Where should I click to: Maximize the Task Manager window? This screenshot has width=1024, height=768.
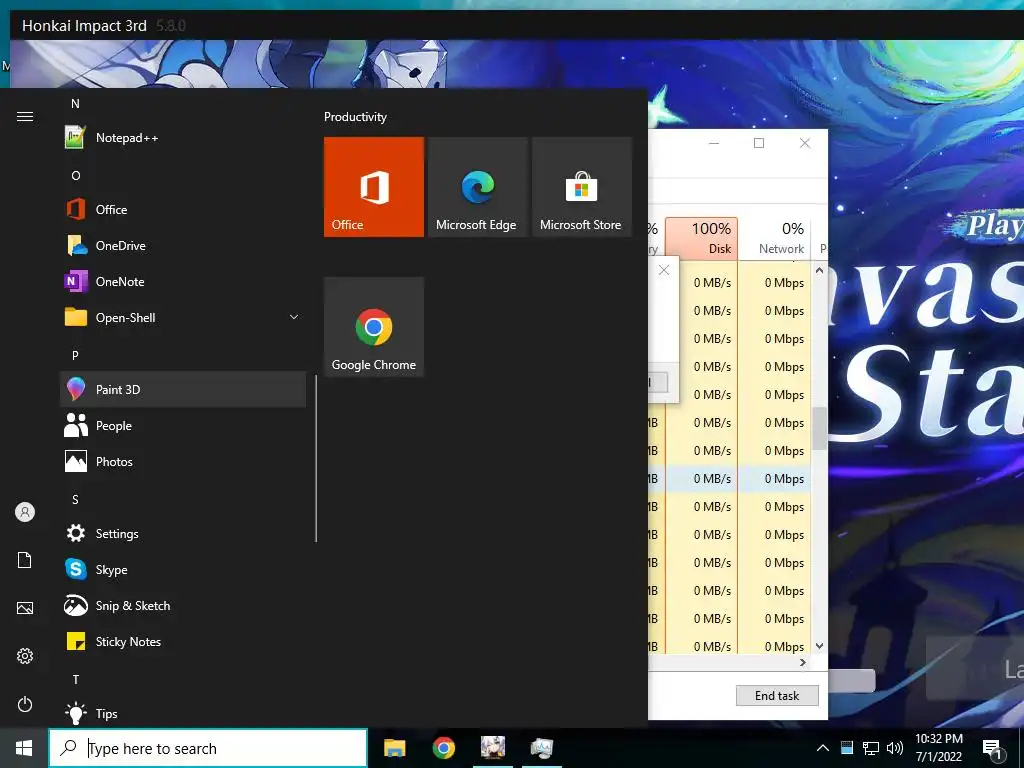tap(759, 143)
